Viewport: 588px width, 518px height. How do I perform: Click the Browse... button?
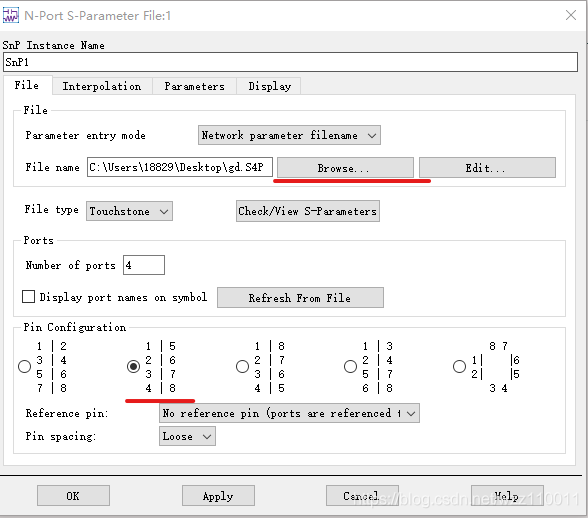click(345, 168)
